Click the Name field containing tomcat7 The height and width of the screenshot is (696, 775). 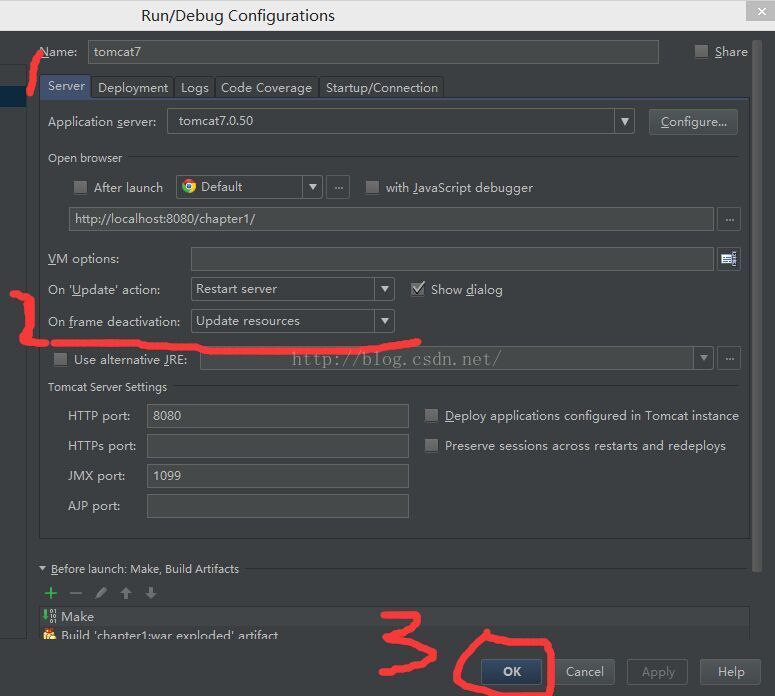373,52
